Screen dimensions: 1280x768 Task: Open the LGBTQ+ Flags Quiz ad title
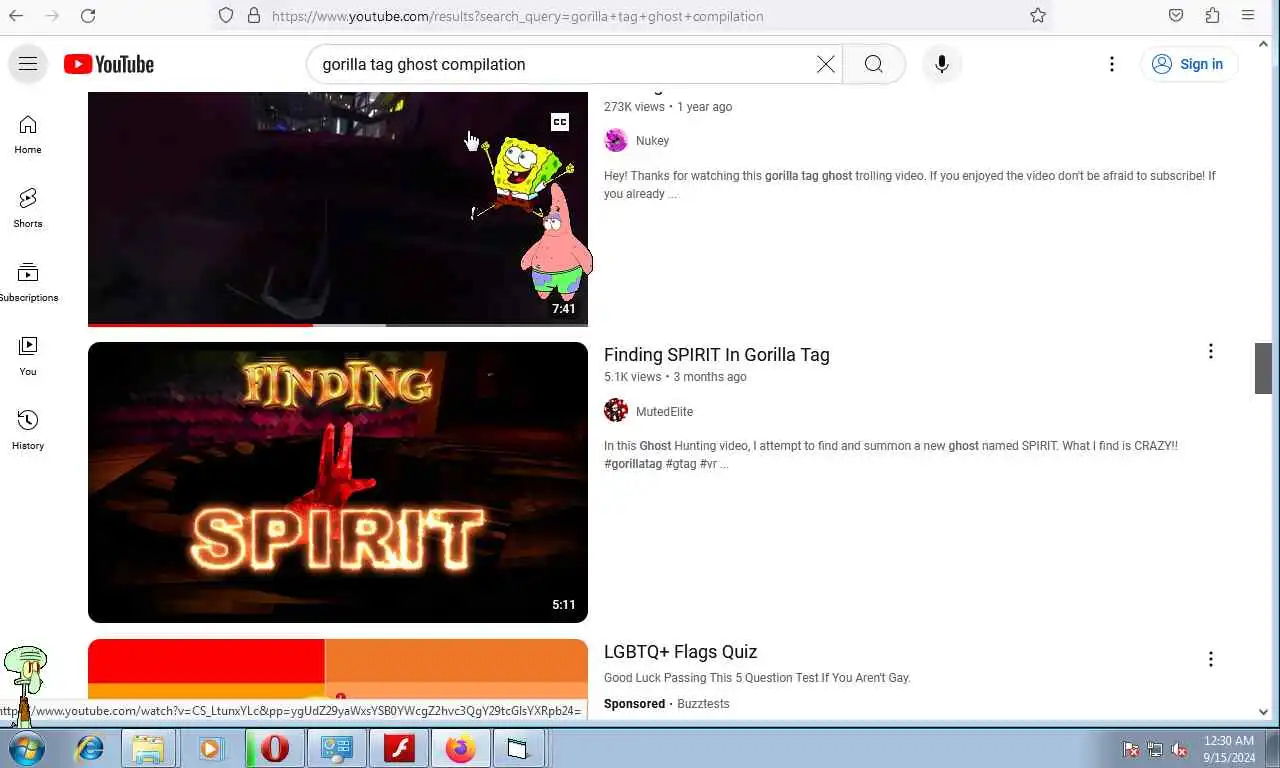(680, 652)
